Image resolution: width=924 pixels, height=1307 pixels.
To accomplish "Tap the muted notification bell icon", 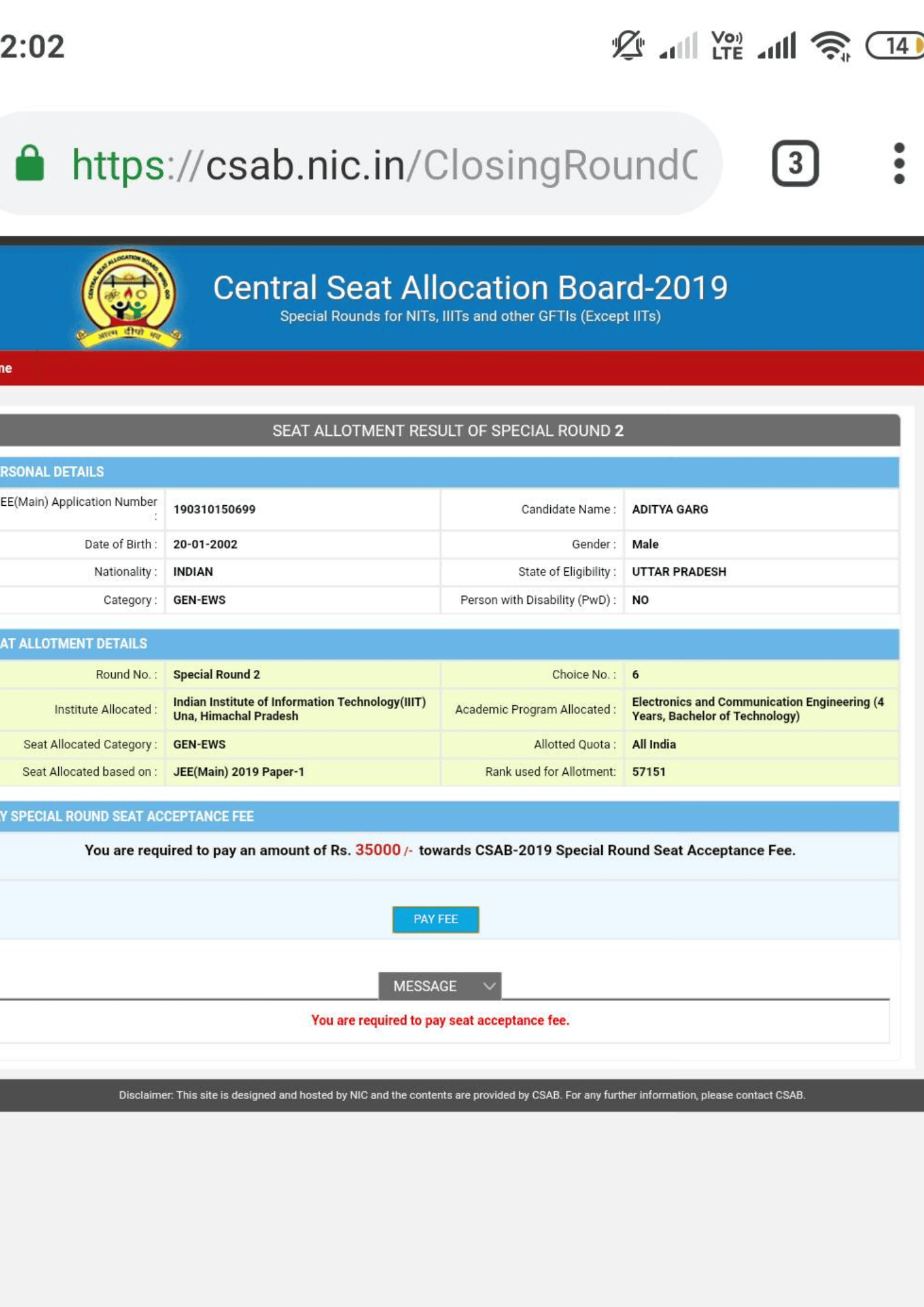I will pyautogui.click(x=627, y=46).
